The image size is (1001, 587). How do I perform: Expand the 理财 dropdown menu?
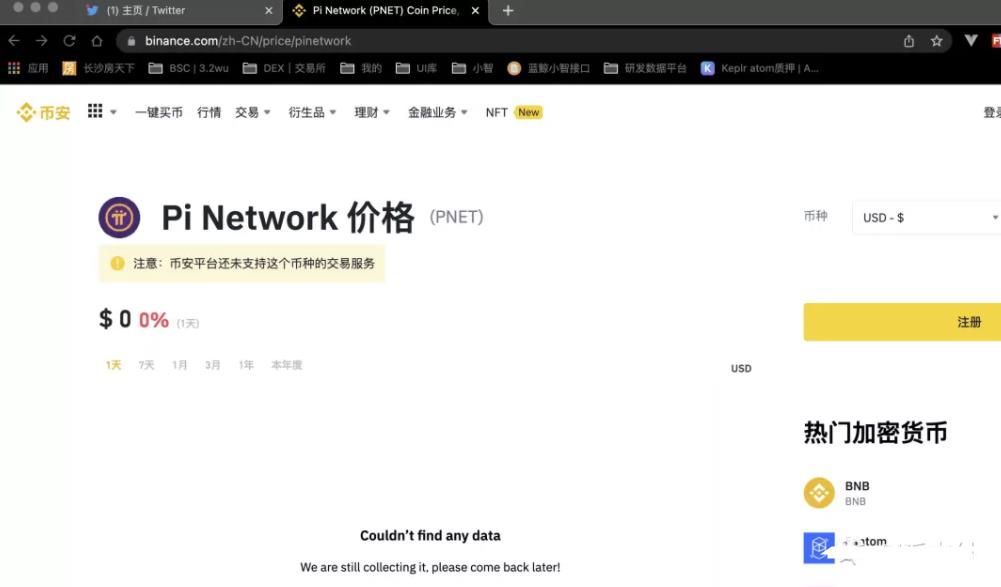372,112
